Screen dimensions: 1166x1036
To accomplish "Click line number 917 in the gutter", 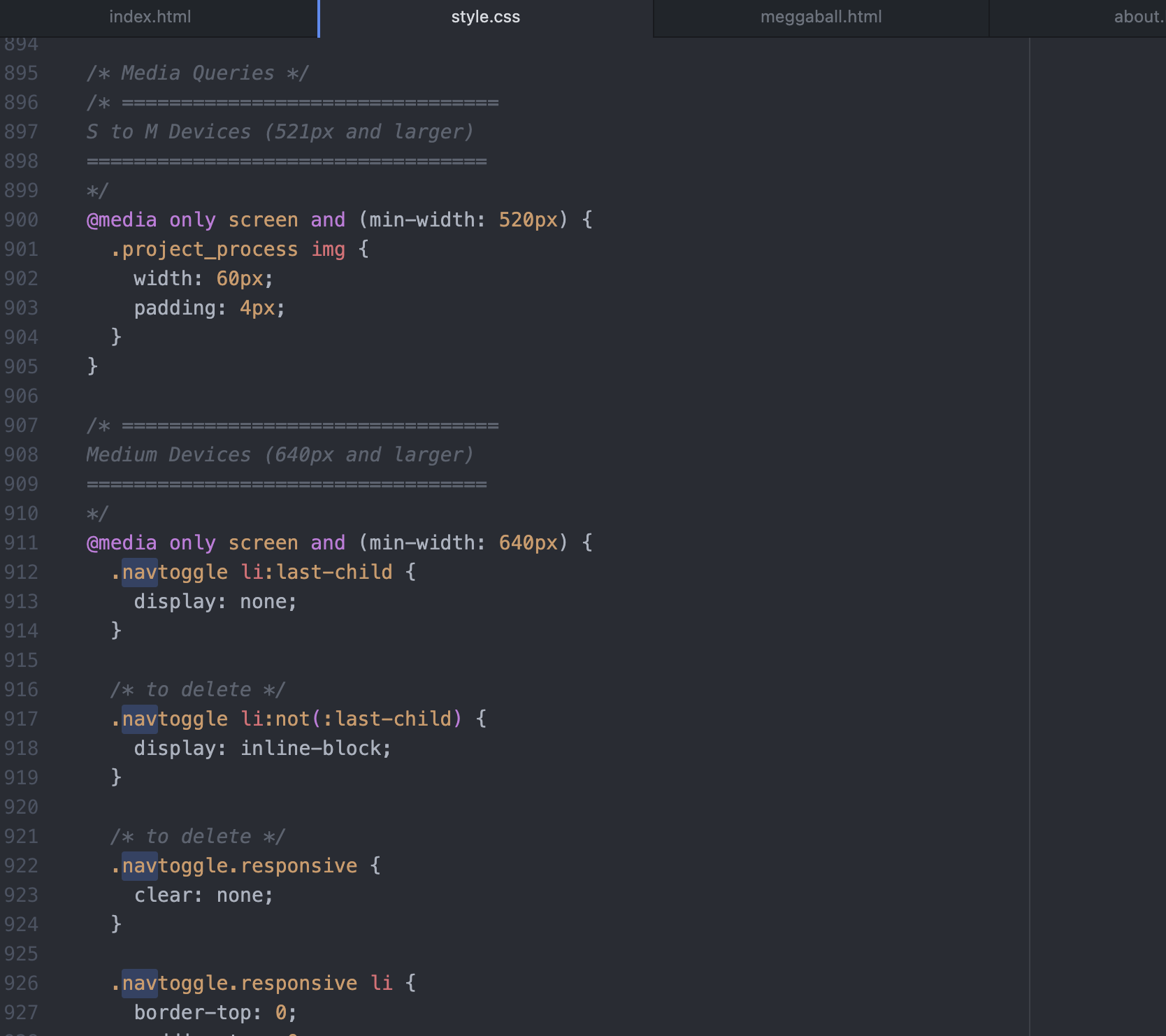I will [21, 719].
